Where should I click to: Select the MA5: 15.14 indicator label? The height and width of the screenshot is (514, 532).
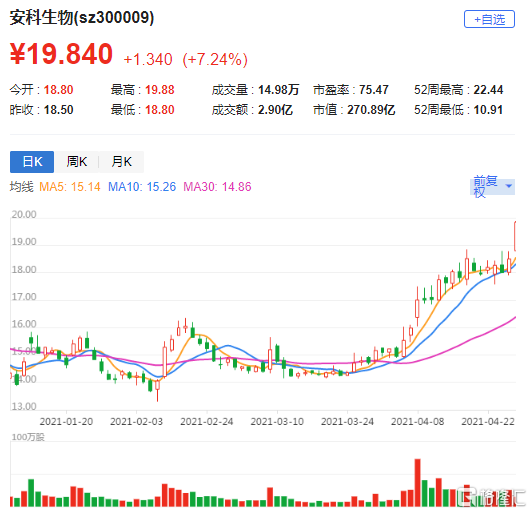point(70,187)
